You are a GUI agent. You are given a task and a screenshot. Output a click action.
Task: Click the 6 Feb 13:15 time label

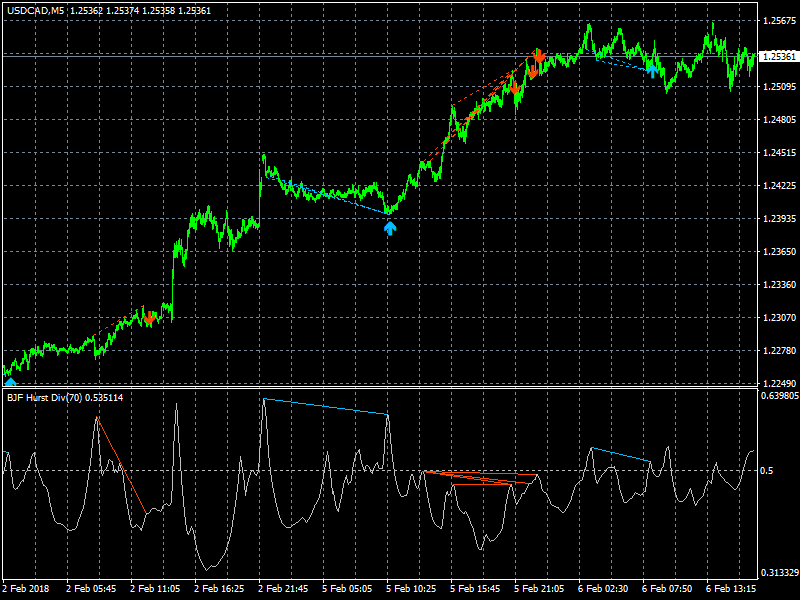pyautogui.click(x=731, y=589)
